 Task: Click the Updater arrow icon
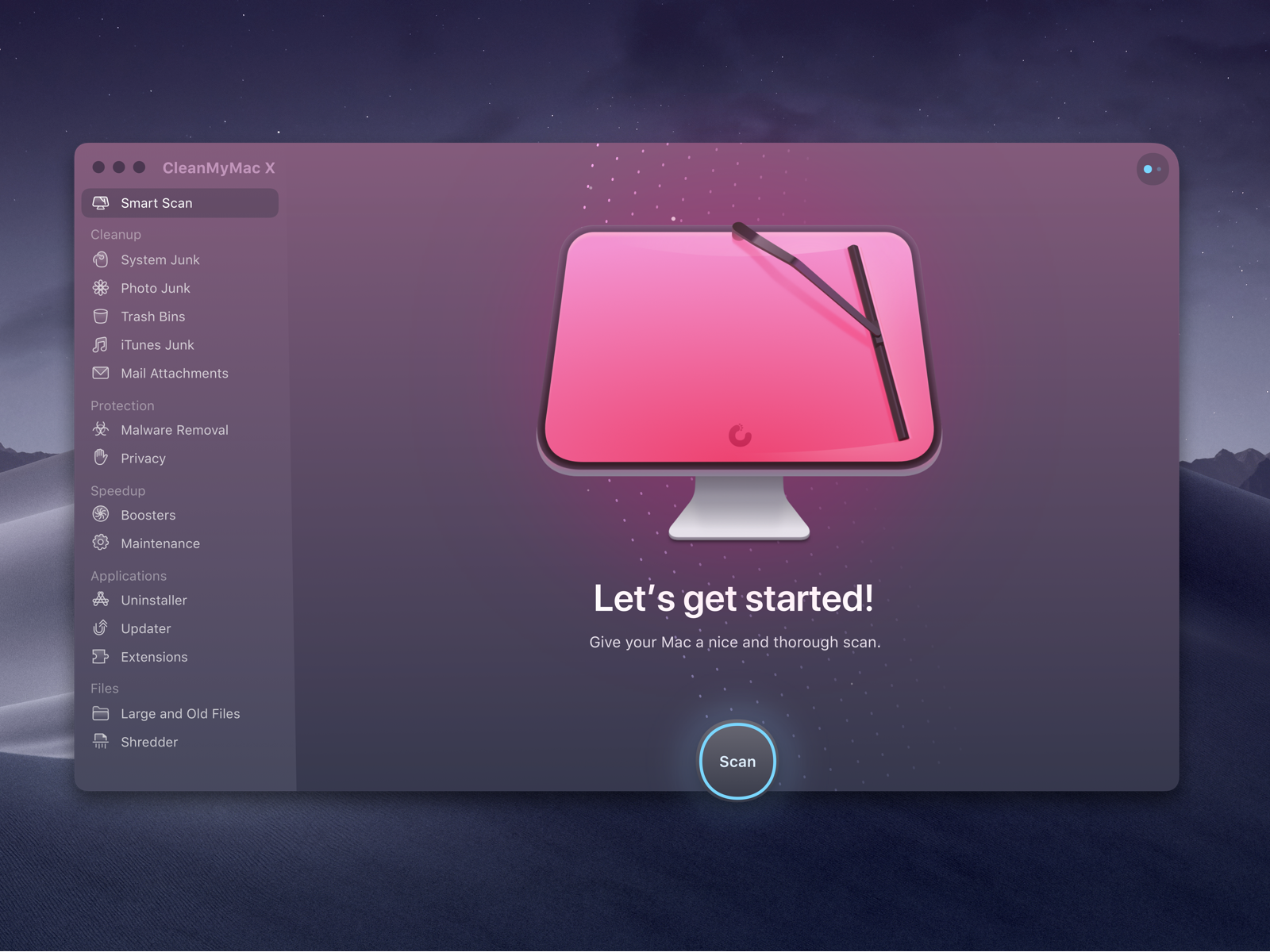coord(101,628)
